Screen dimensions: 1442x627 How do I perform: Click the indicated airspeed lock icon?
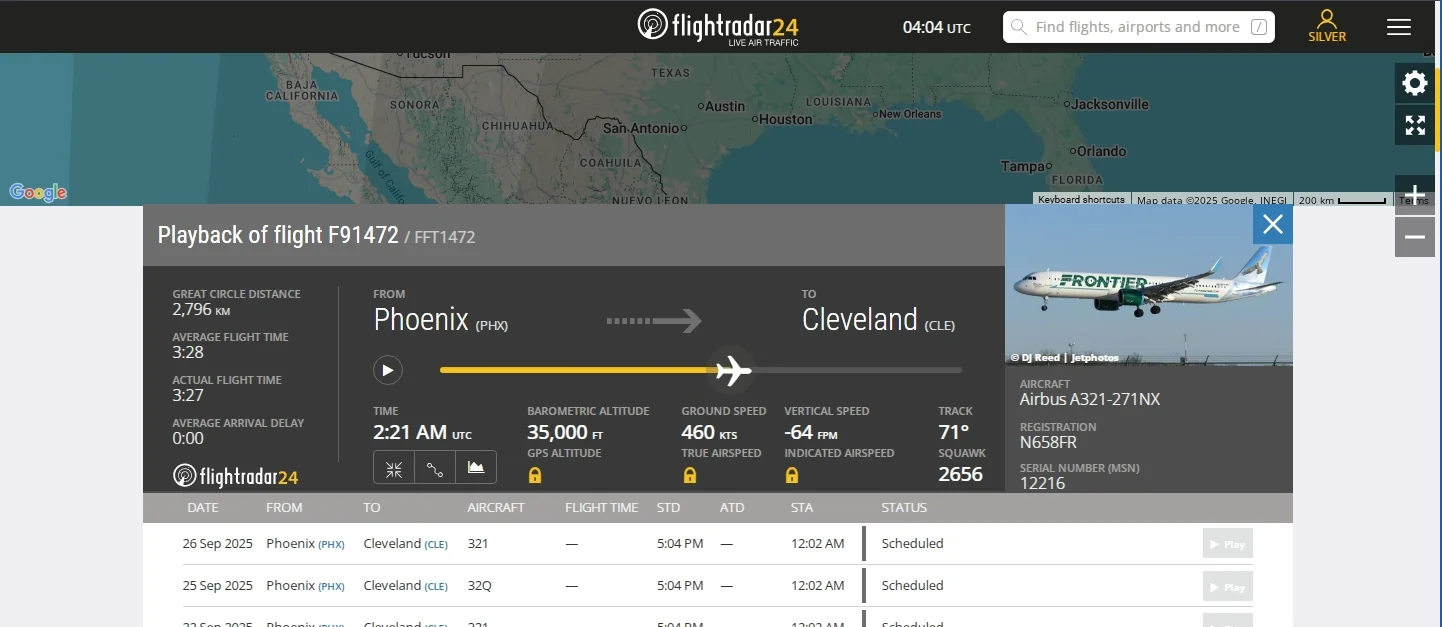tap(792, 475)
